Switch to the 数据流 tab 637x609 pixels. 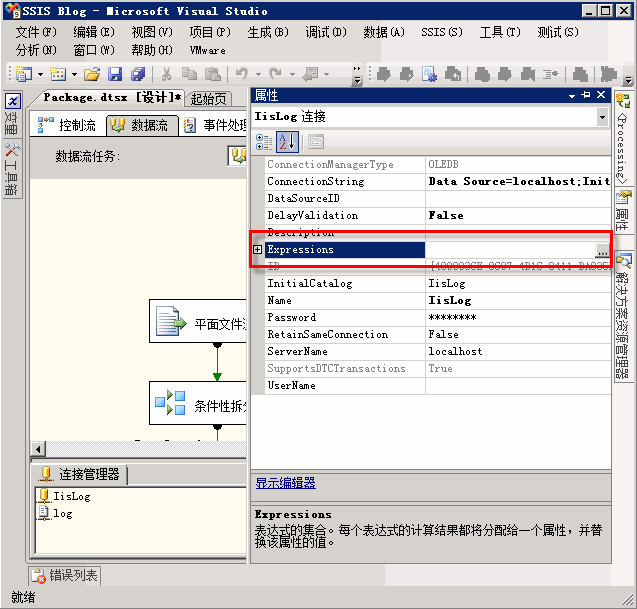(142, 125)
